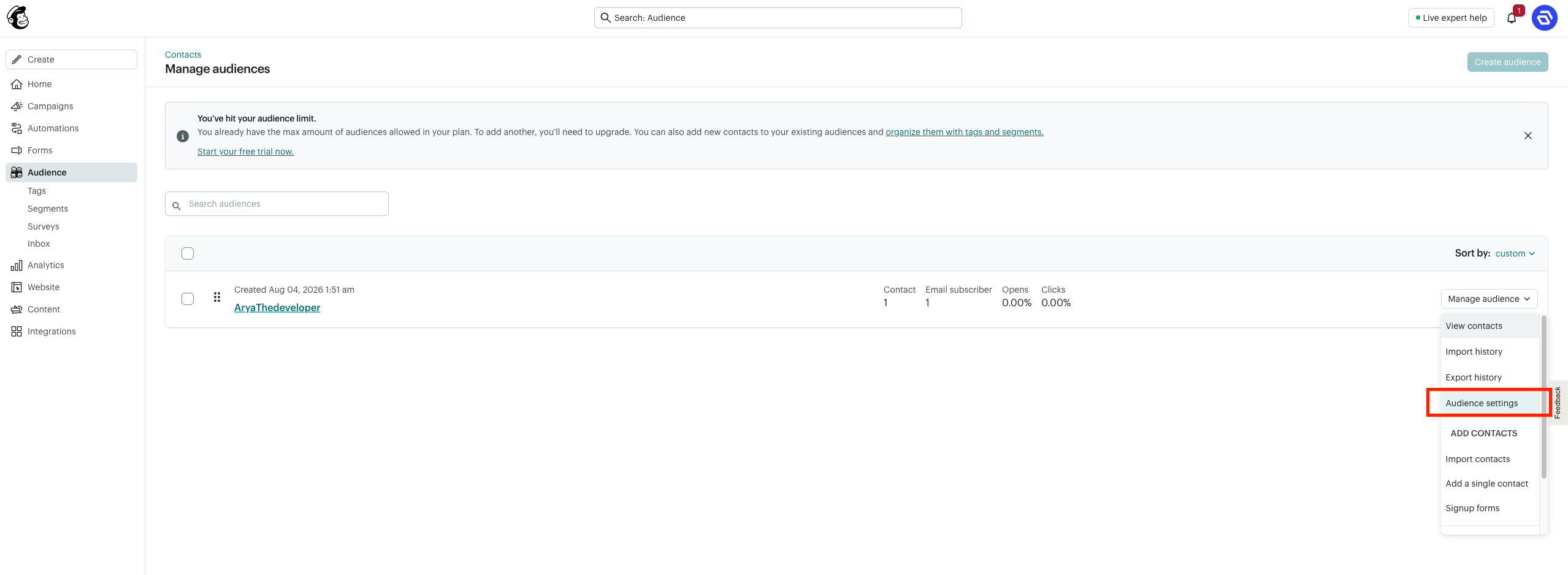Click the Analytics bar chart icon
The width and height of the screenshot is (1568, 575).
(17, 265)
